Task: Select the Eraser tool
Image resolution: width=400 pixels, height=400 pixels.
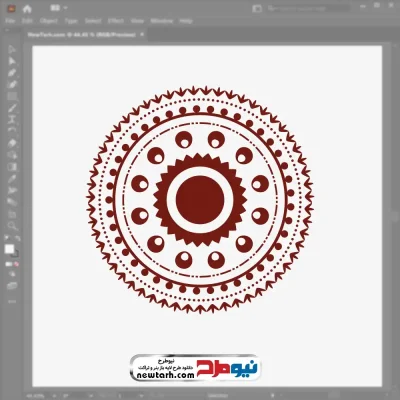Action: coord(12,143)
